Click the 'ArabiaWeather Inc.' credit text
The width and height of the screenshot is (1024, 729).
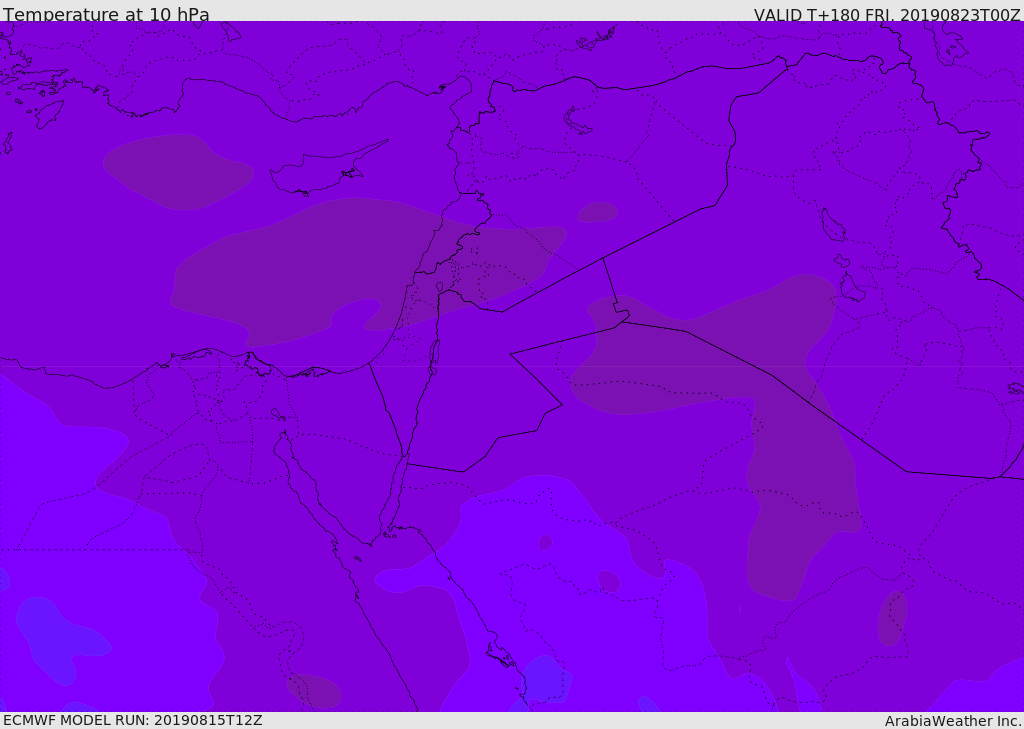953,721
